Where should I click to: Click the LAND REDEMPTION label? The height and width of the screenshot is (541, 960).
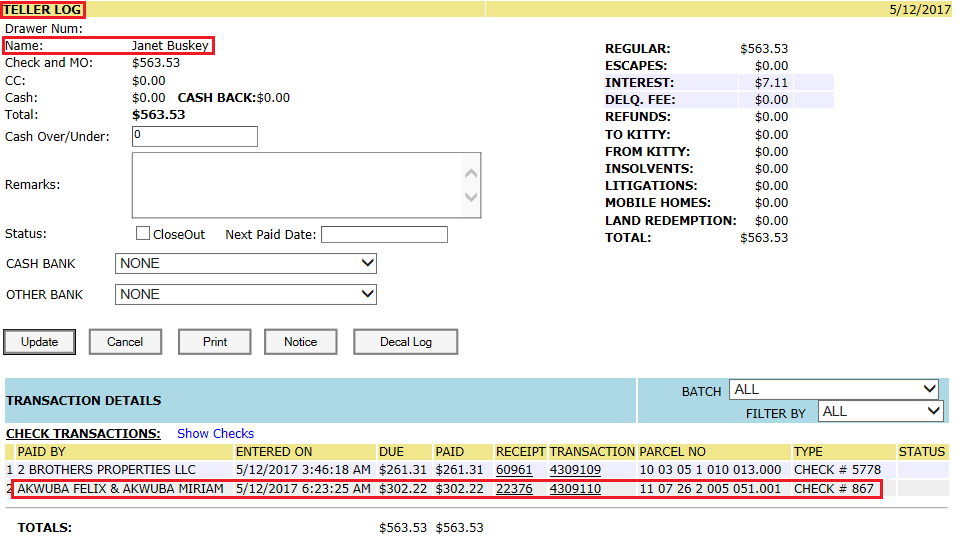pos(670,221)
